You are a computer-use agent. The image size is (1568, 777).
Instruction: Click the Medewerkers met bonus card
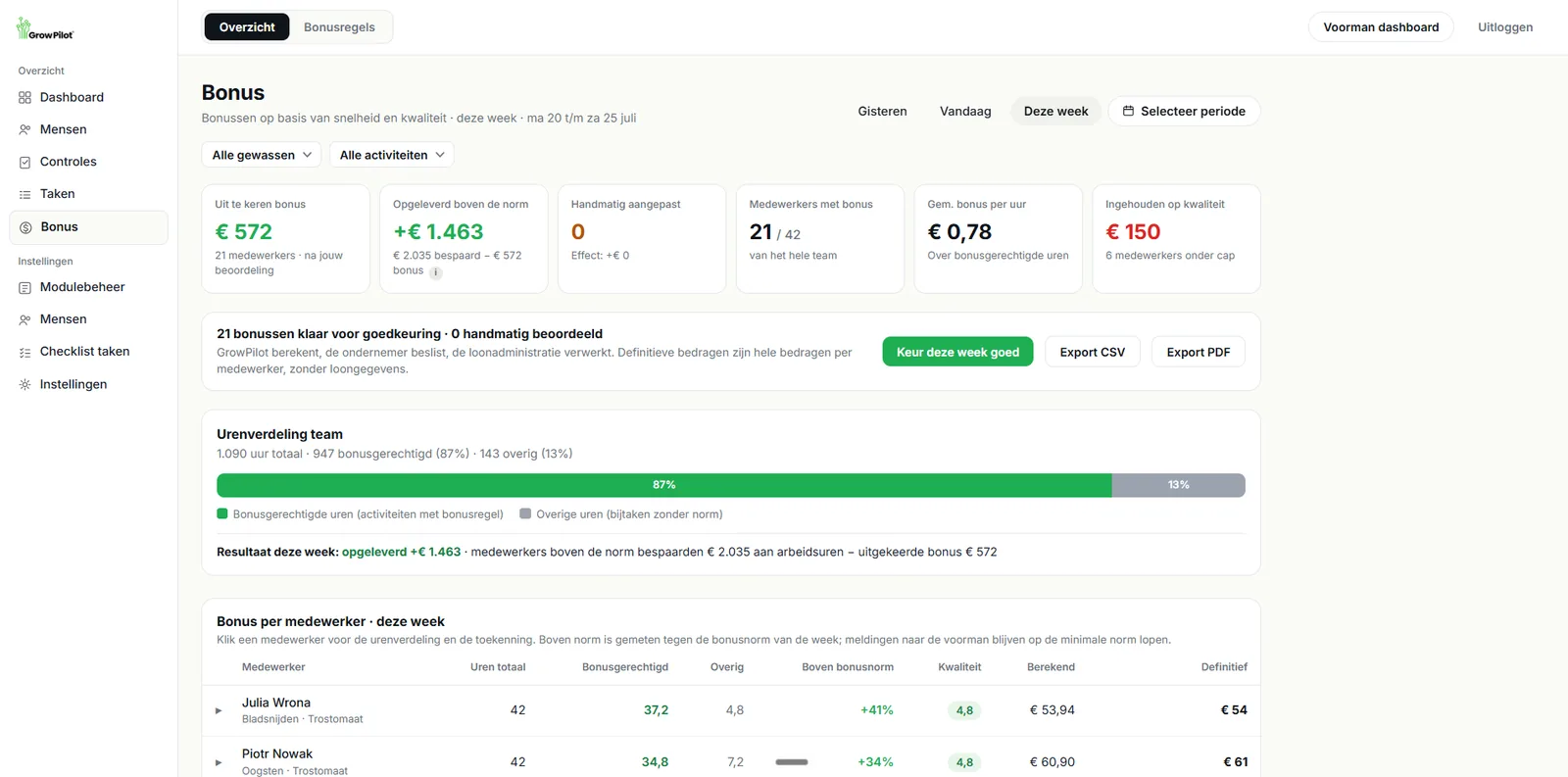coord(819,239)
